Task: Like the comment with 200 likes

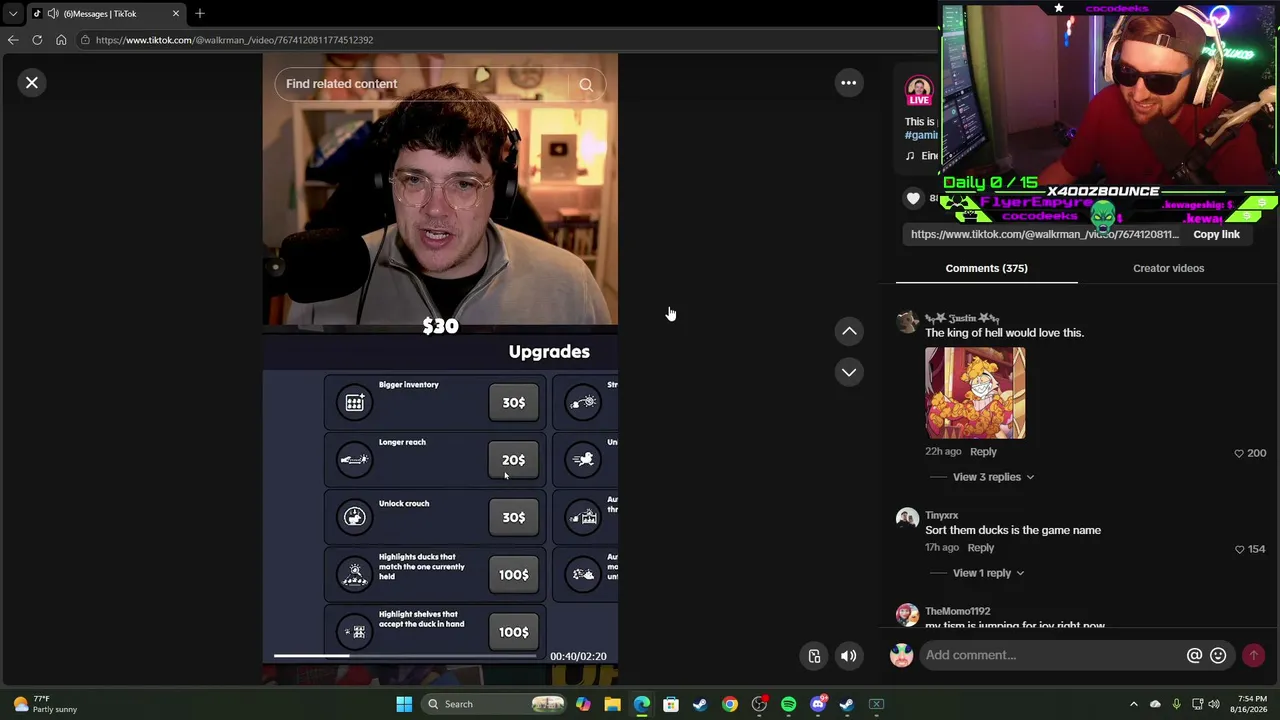Action: tap(1239, 453)
